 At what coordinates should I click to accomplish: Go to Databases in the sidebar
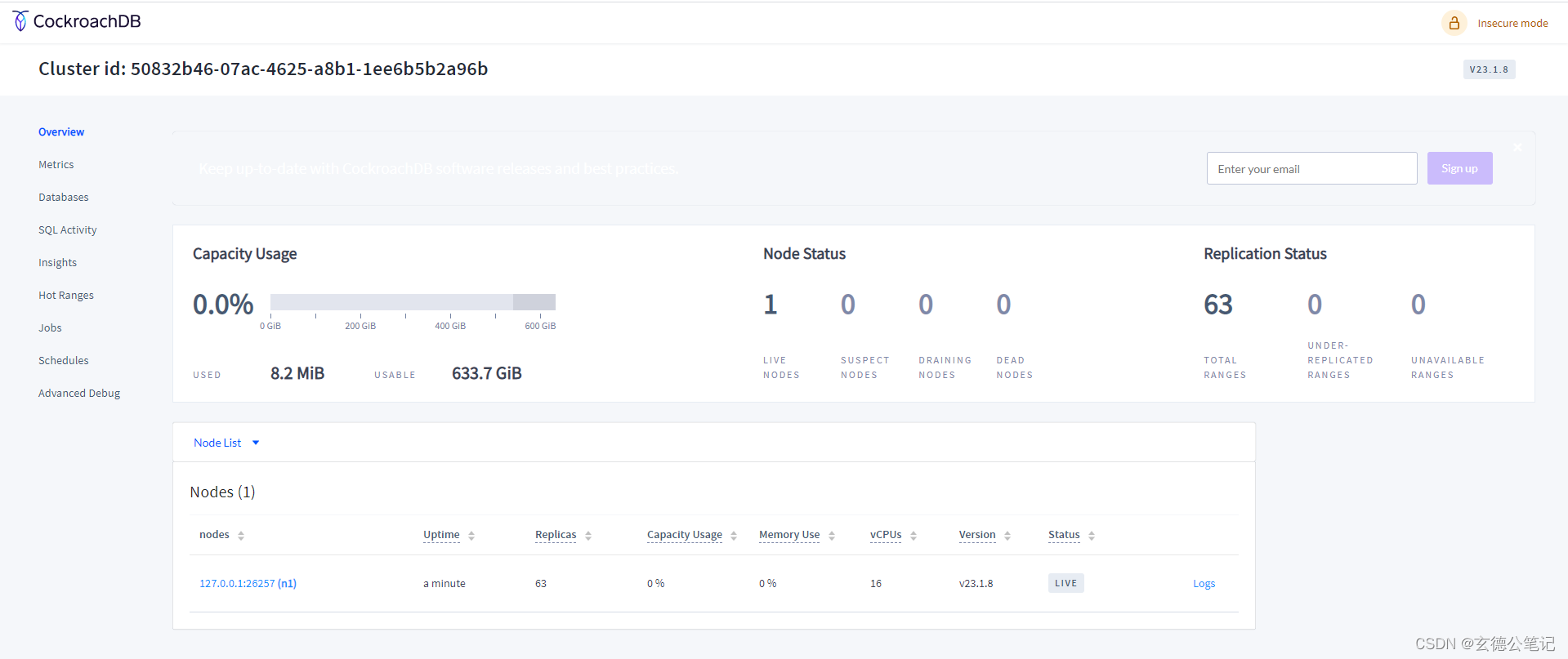coord(63,197)
